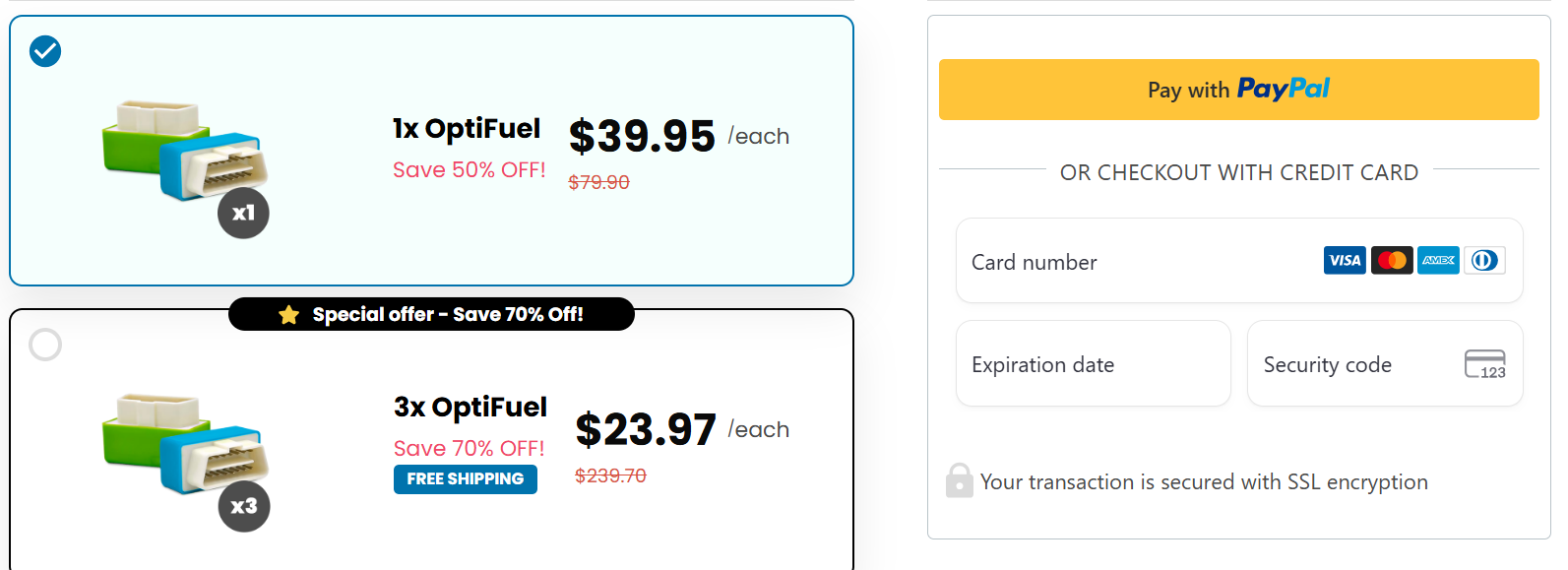Click the $39.95 price text
Screen dimensions: 1568x570
[x=642, y=136]
